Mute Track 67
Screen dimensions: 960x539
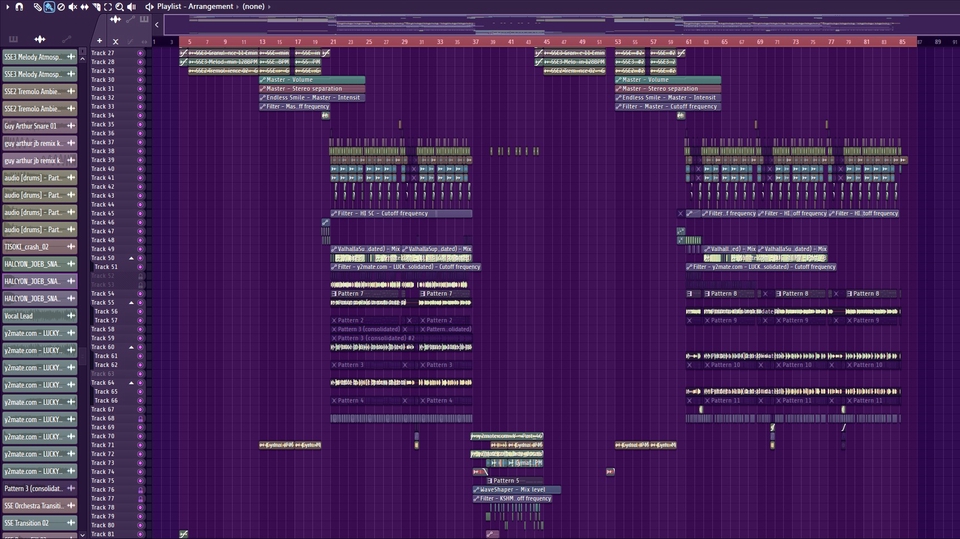pos(140,409)
